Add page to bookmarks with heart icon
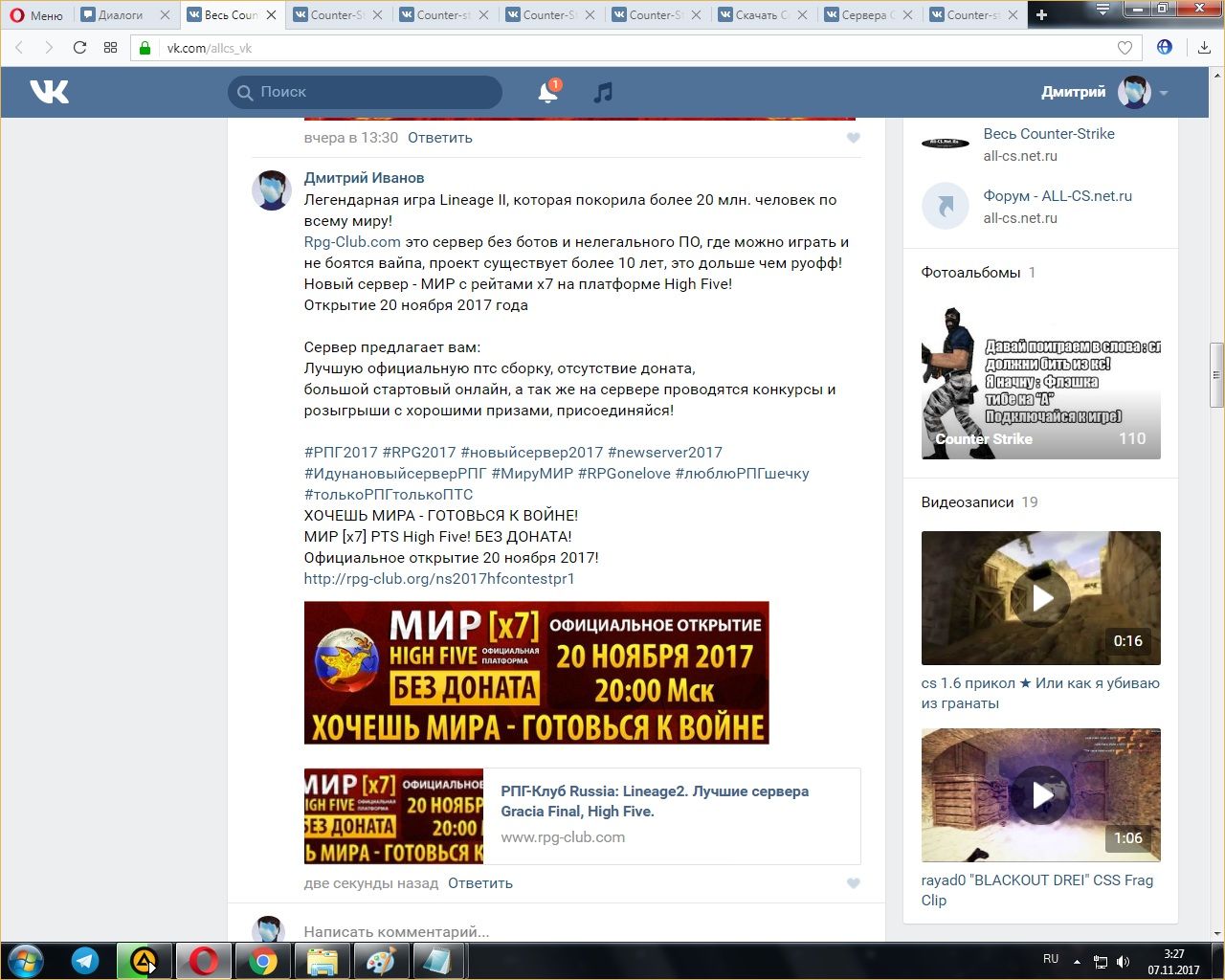This screenshot has width=1225, height=980. 1125,48
